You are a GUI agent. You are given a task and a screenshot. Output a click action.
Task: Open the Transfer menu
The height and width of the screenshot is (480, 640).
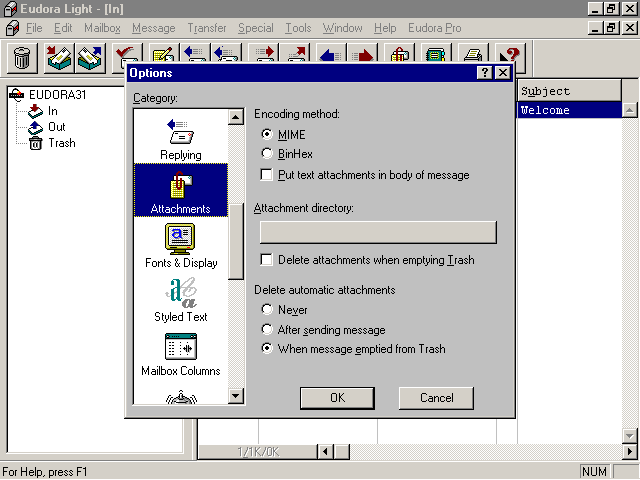coord(207,28)
